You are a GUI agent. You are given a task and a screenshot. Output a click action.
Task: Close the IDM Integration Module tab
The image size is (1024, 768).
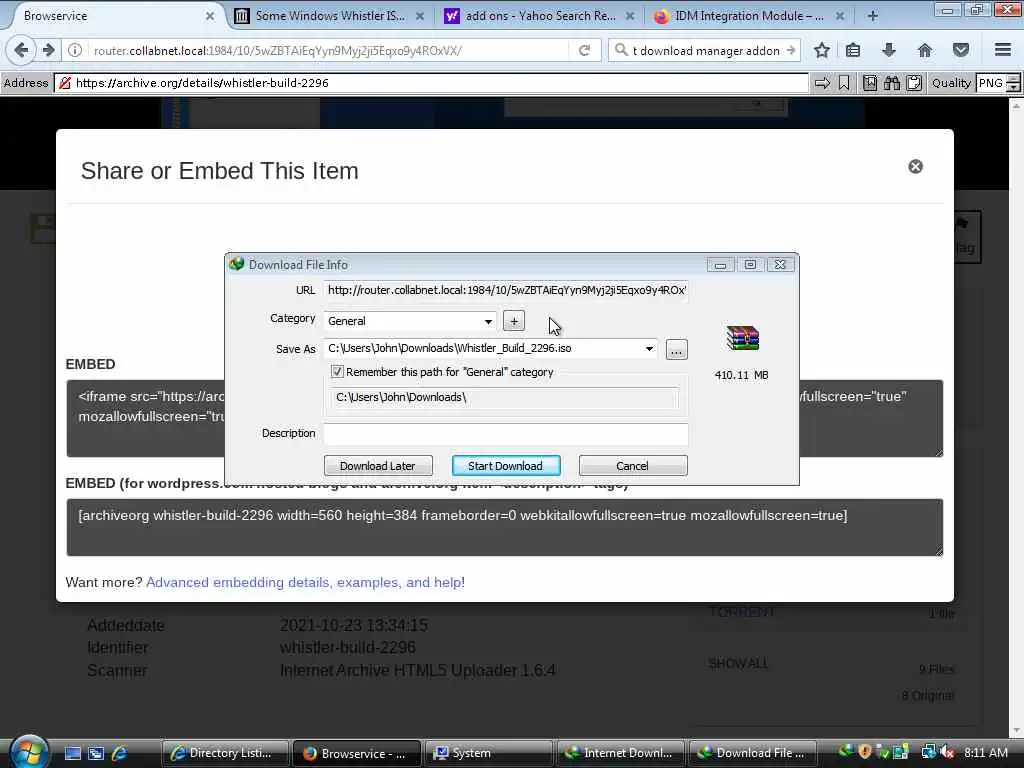click(840, 16)
